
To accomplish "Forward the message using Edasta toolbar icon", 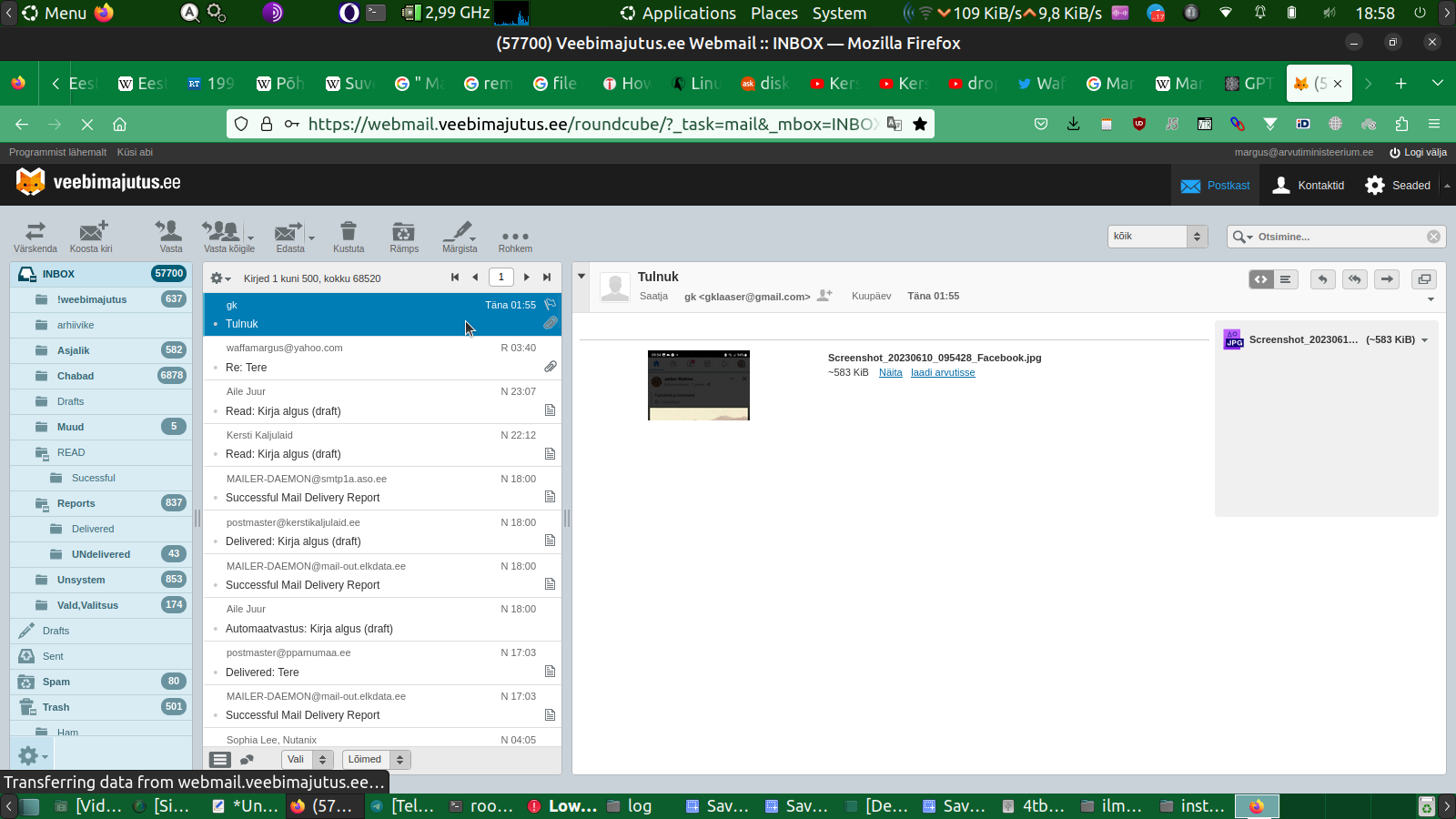I will tap(290, 237).
